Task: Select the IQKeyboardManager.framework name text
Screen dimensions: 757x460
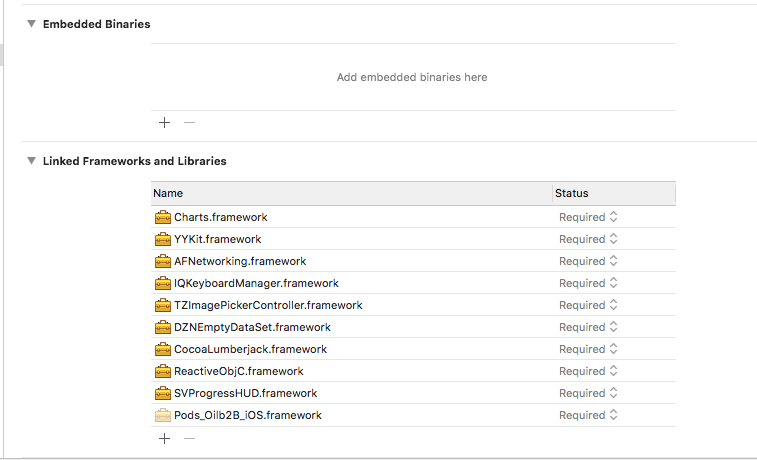Action: tap(256, 283)
